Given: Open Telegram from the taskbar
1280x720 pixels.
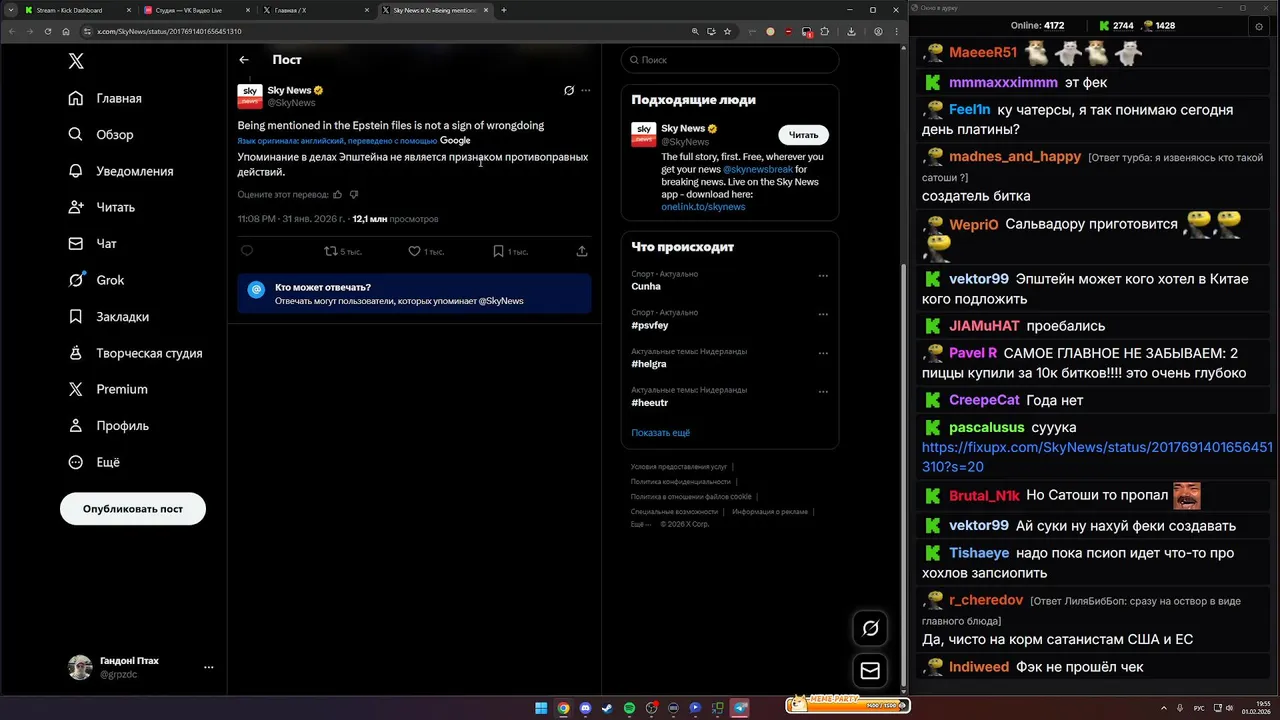Looking at the screenshot, I should [x=741, y=708].
